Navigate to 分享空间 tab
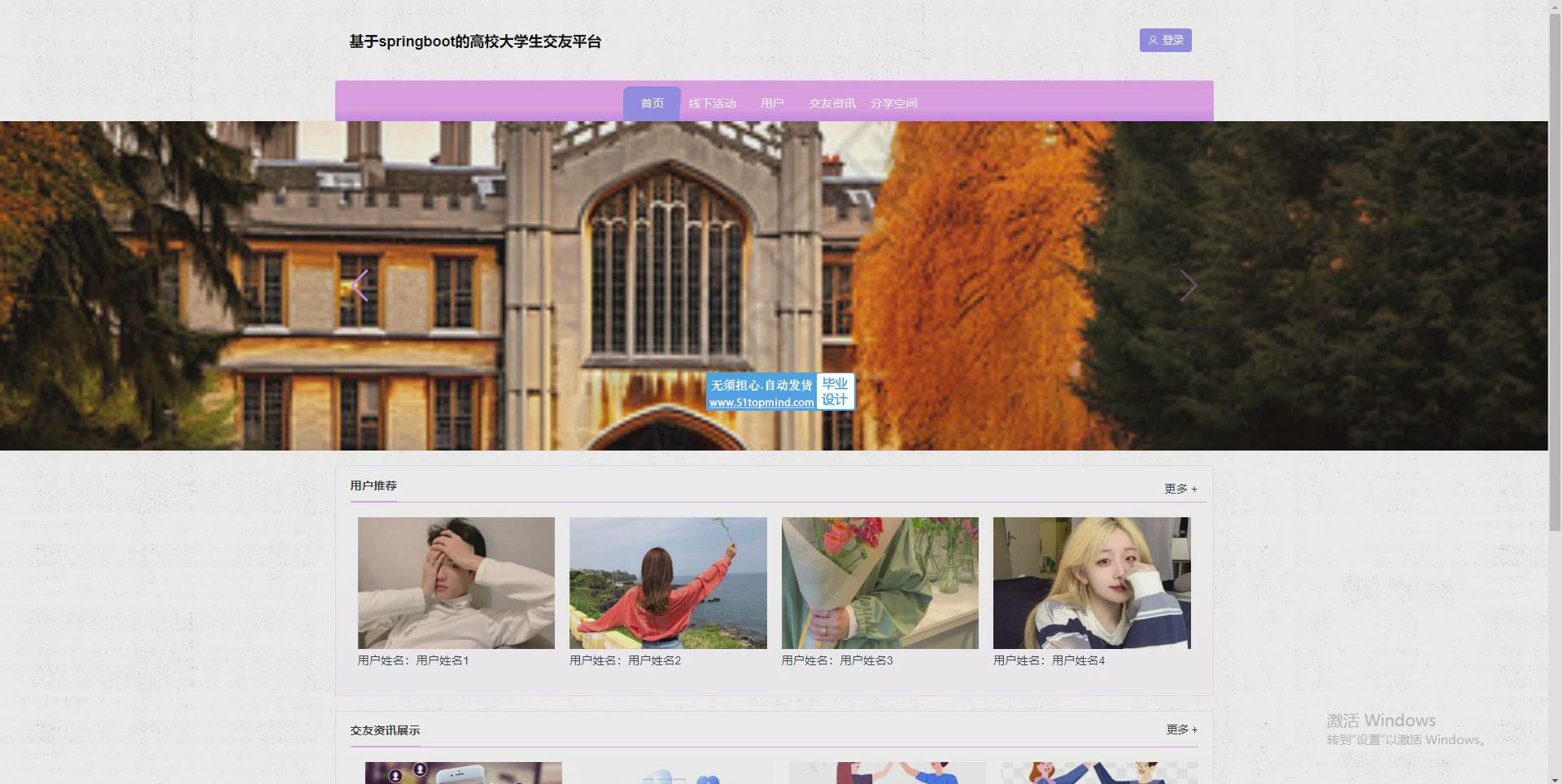 tap(893, 103)
